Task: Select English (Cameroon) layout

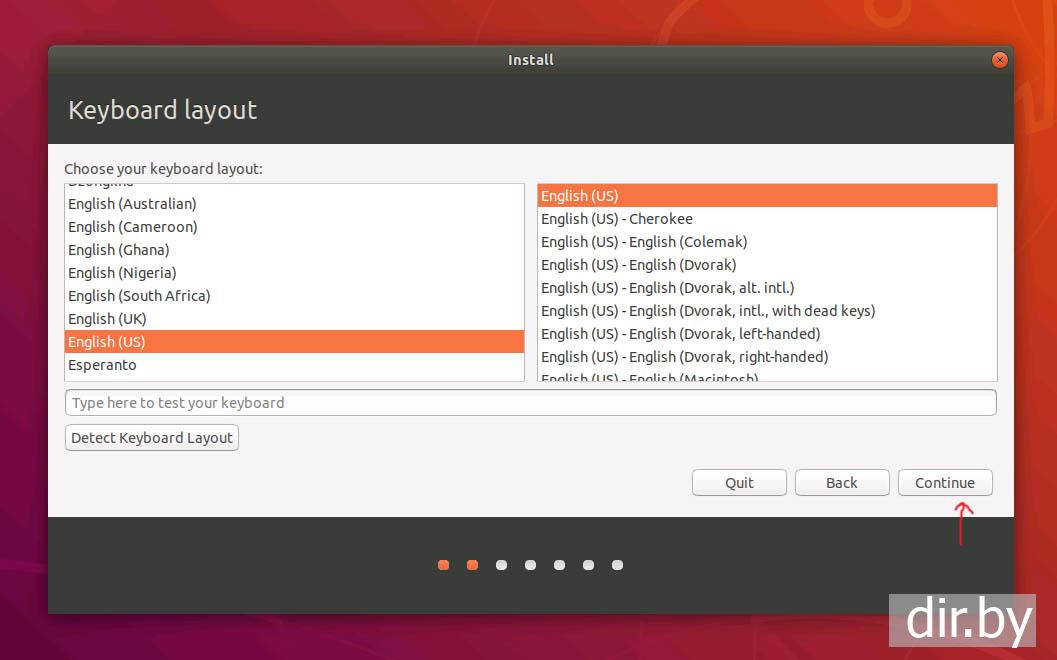Action: [x=295, y=227]
